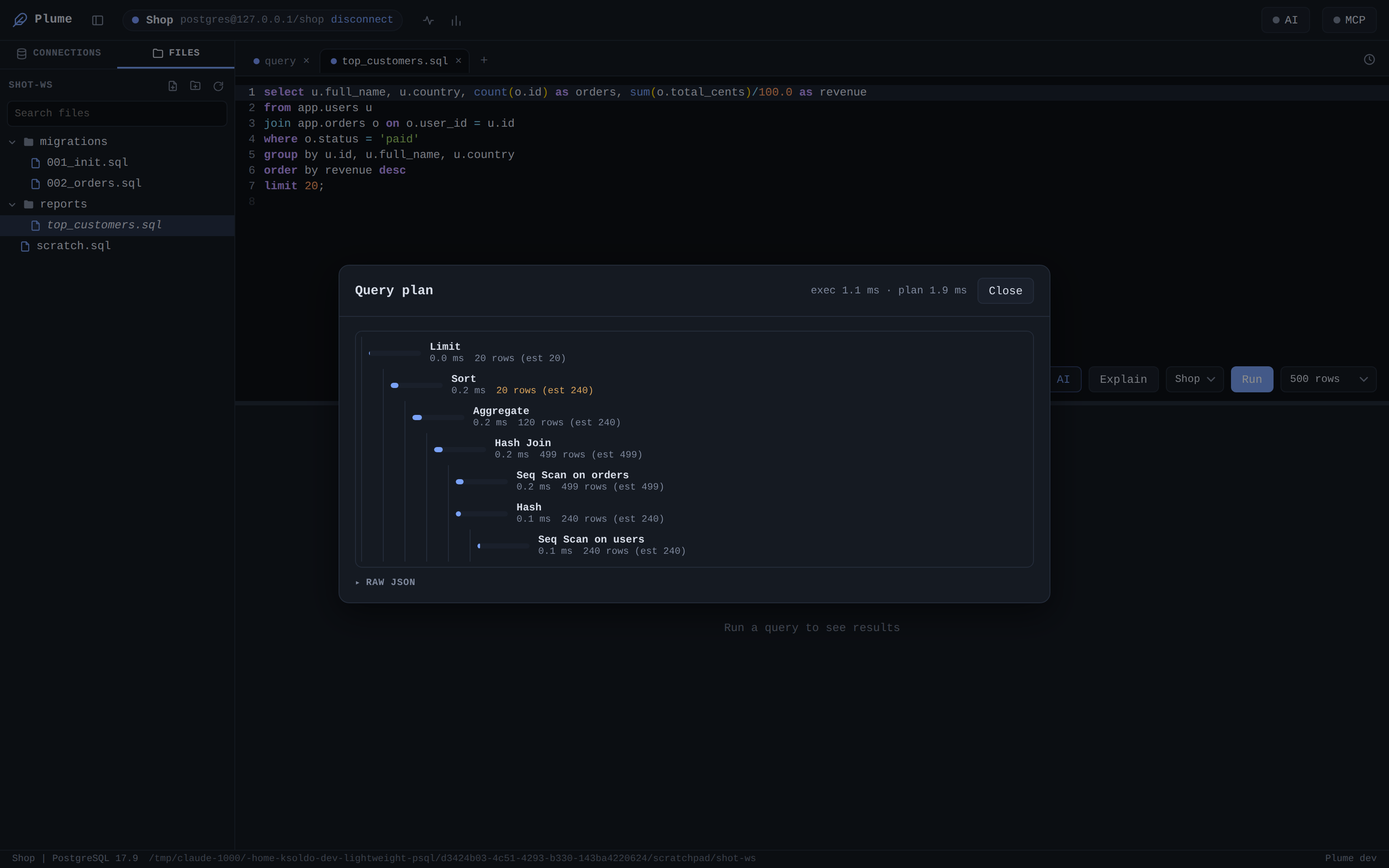Open the 500 rows limit dropdown

point(1328,379)
